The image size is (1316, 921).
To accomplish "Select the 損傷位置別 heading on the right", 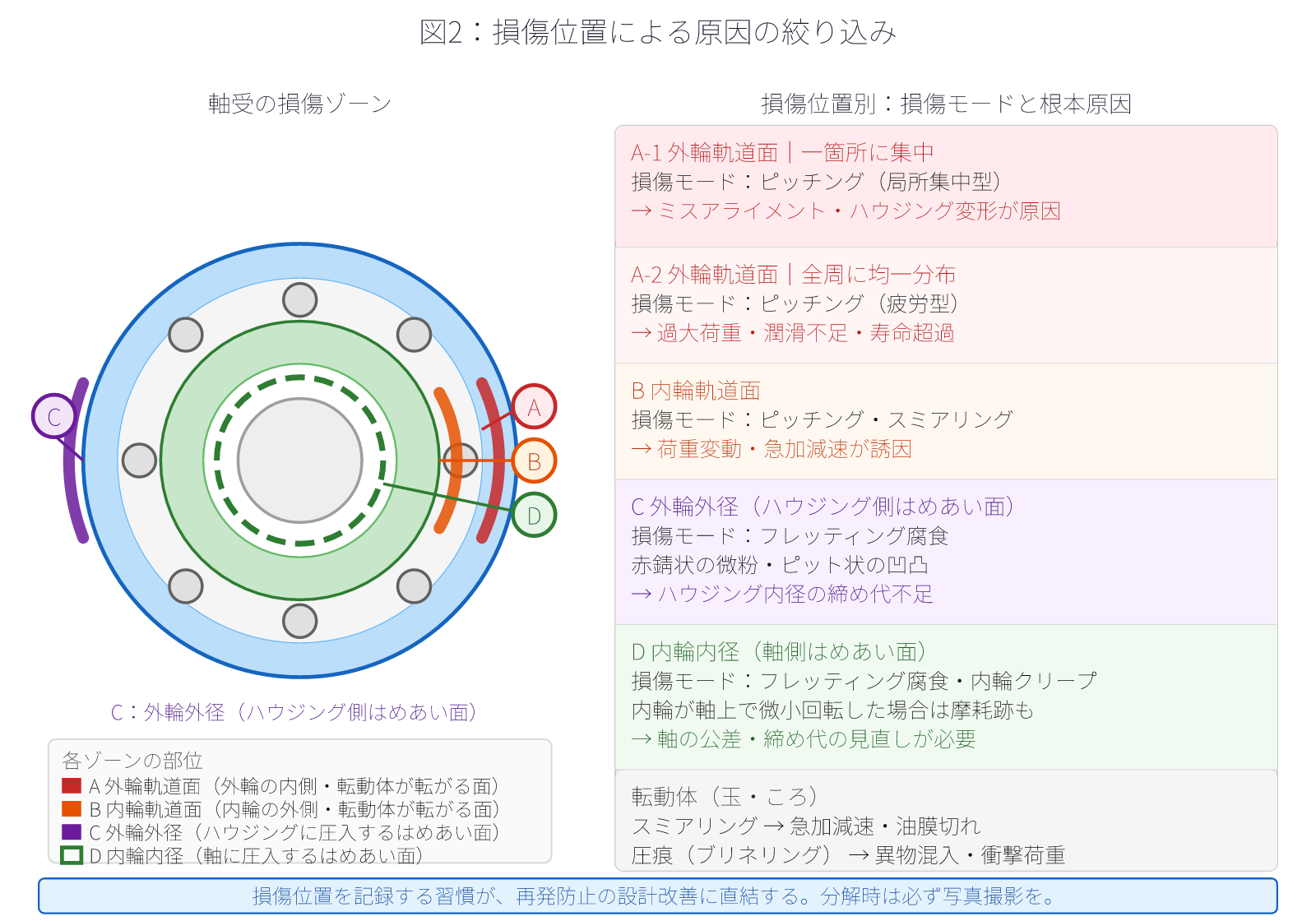I will (948, 104).
